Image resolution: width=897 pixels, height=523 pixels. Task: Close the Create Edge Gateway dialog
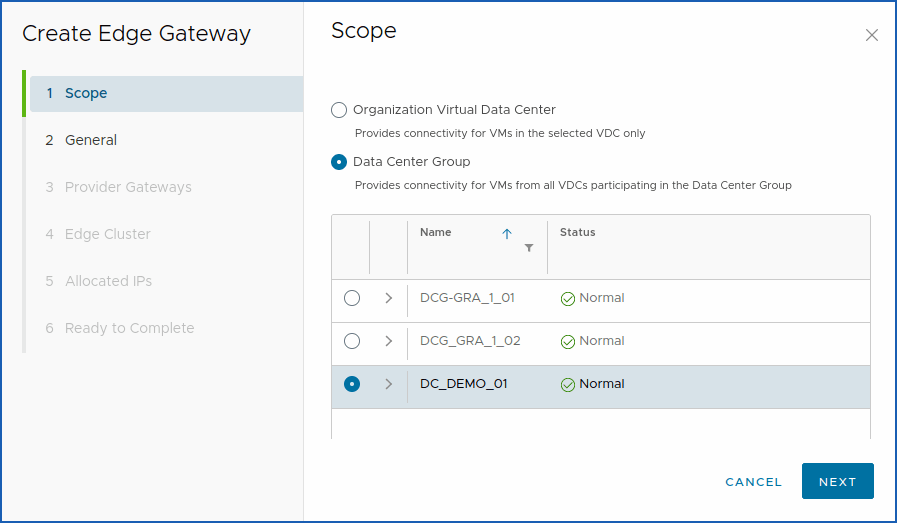871,35
